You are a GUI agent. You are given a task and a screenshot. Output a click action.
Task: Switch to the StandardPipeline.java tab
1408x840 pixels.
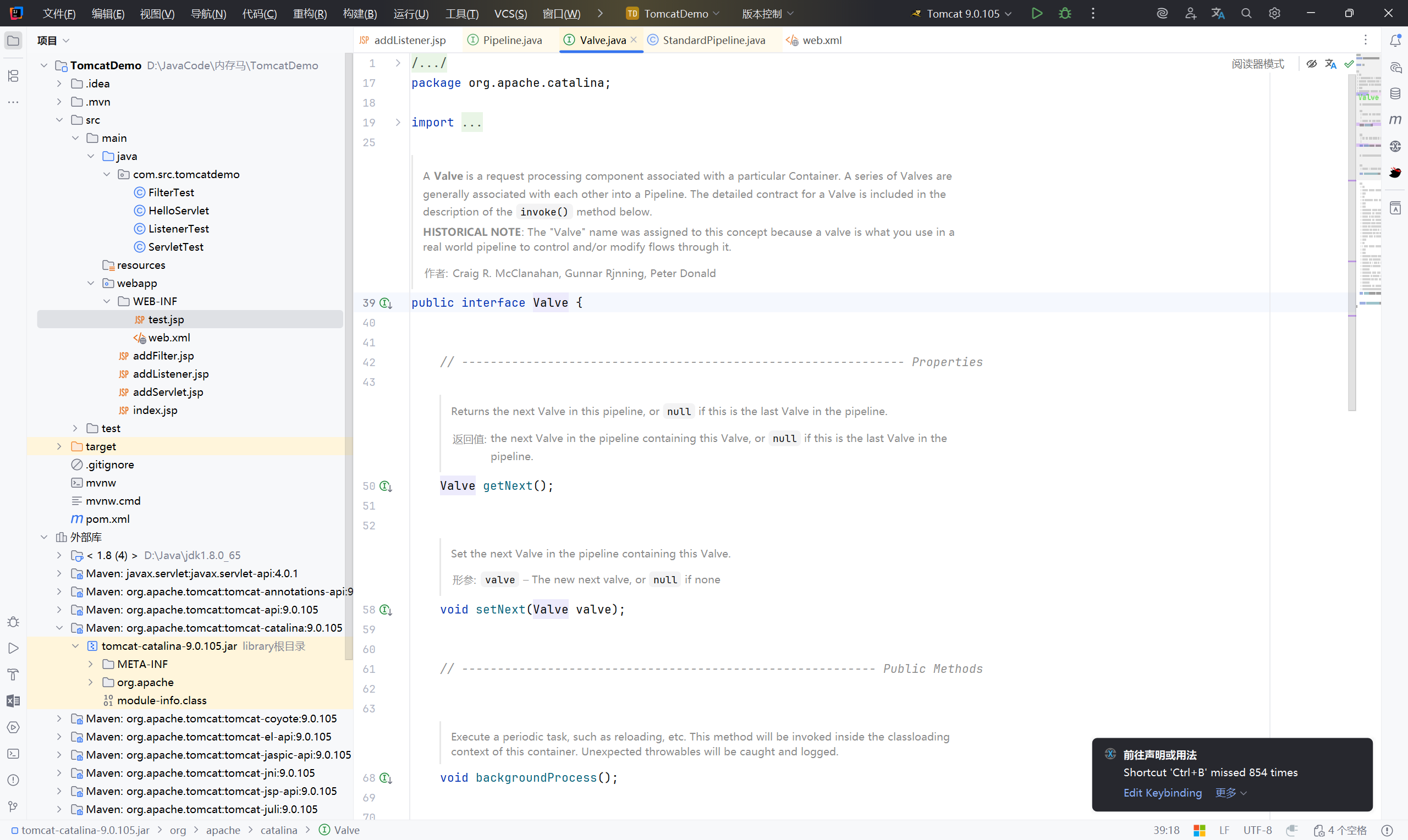point(713,40)
